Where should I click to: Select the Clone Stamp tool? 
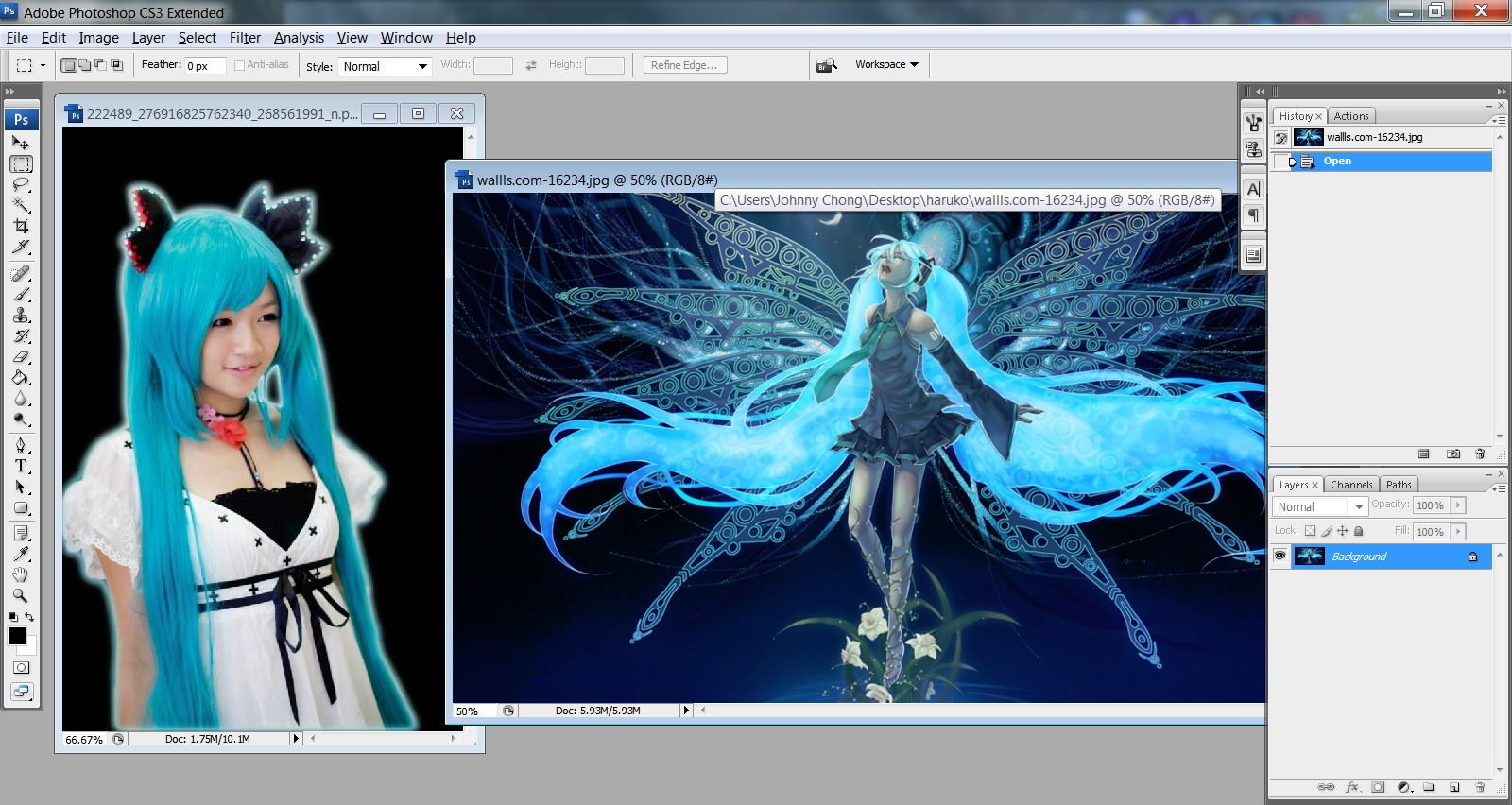(x=21, y=316)
